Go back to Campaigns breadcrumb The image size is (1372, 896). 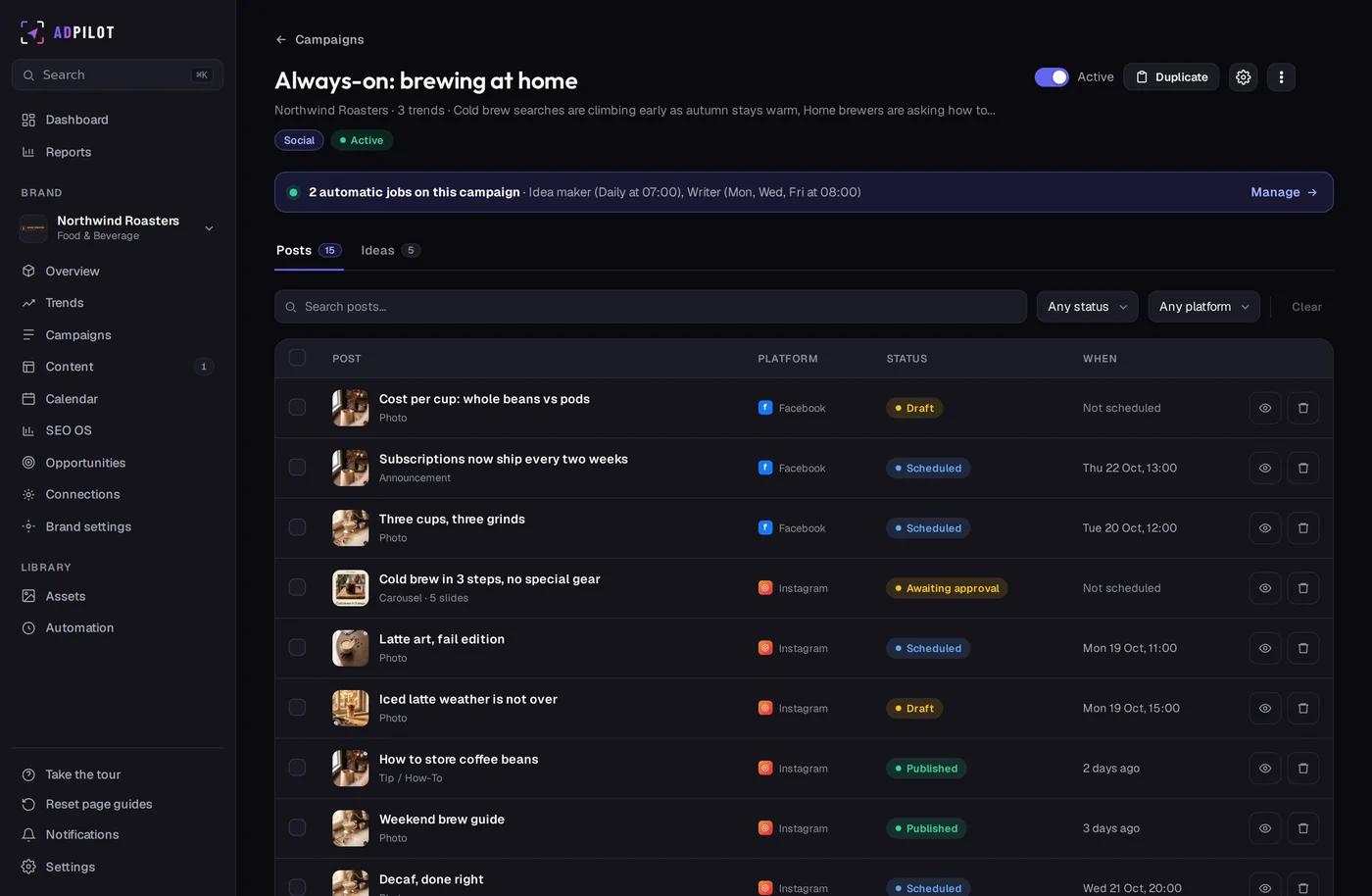[319, 39]
